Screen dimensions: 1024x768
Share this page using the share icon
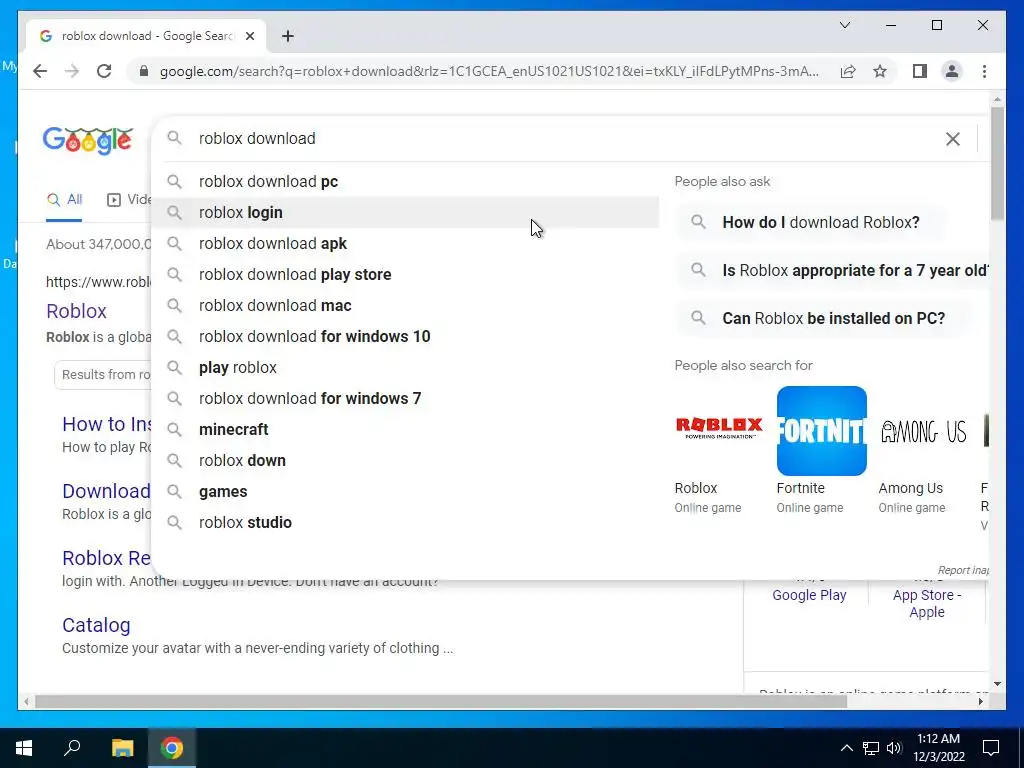[848, 71]
